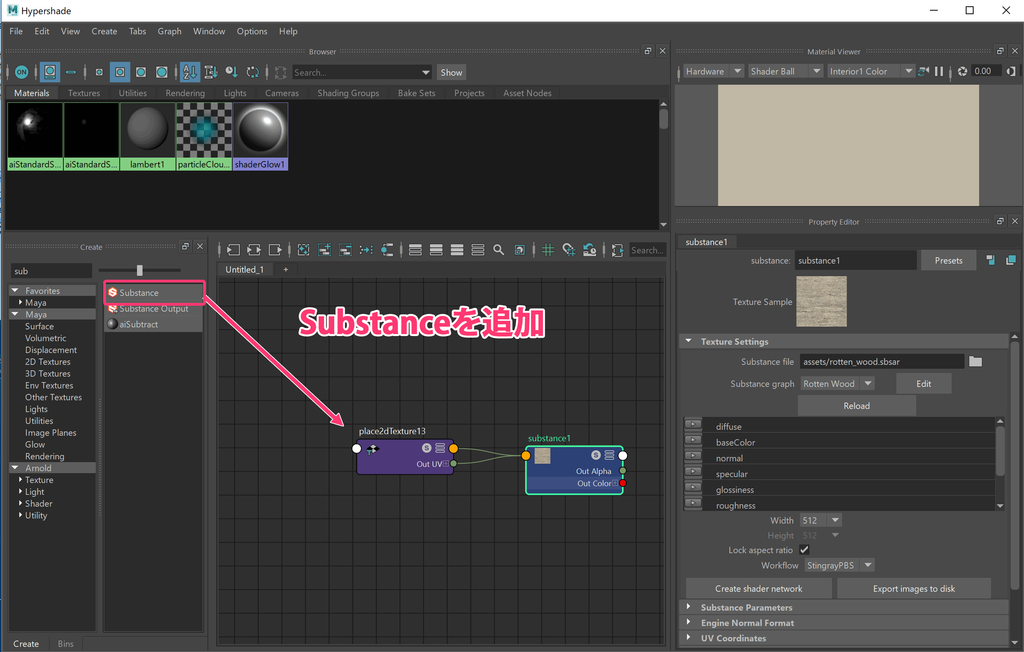Select the lambert1 material swatch
This screenshot has width=1024, height=652.
tap(147, 137)
